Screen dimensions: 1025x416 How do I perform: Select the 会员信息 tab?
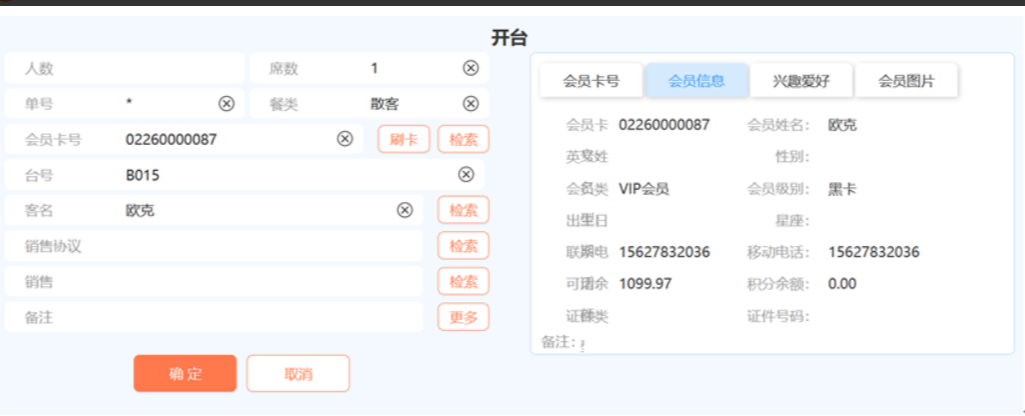(x=696, y=81)
